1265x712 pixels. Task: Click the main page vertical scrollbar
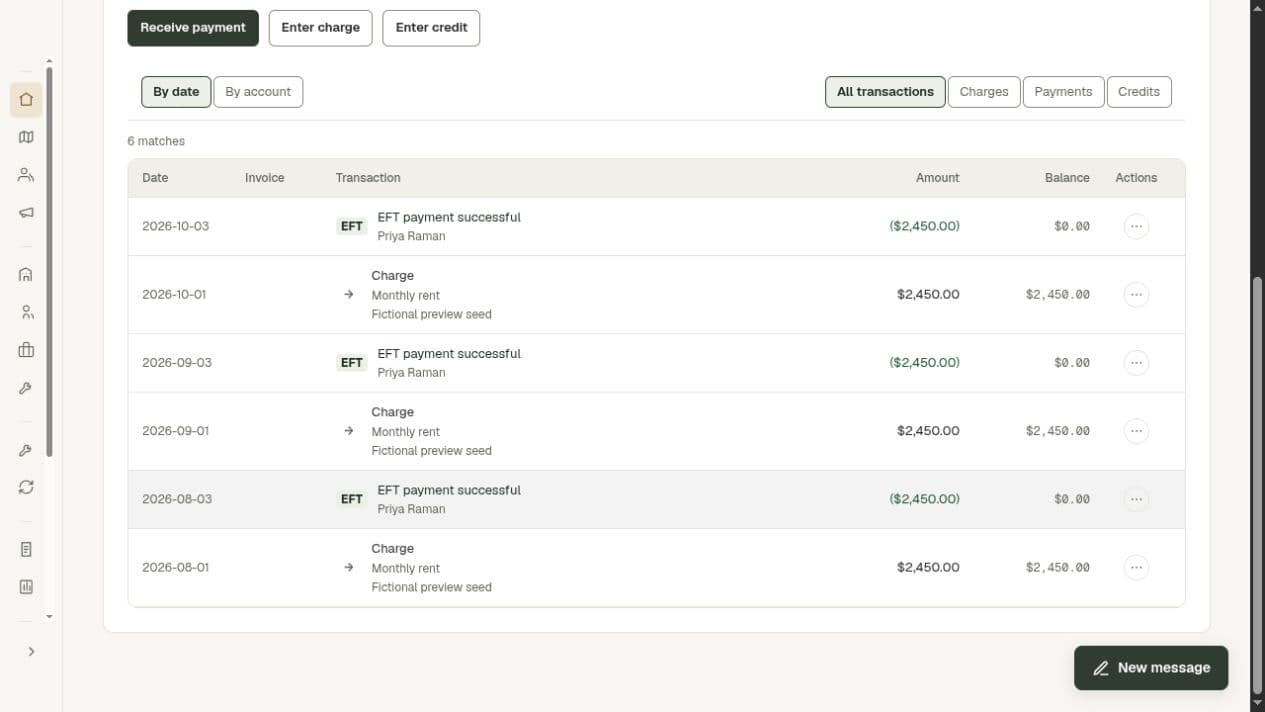(1258, 485)
